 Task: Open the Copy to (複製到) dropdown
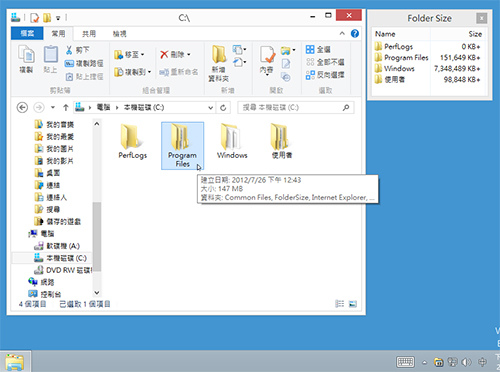132,72
